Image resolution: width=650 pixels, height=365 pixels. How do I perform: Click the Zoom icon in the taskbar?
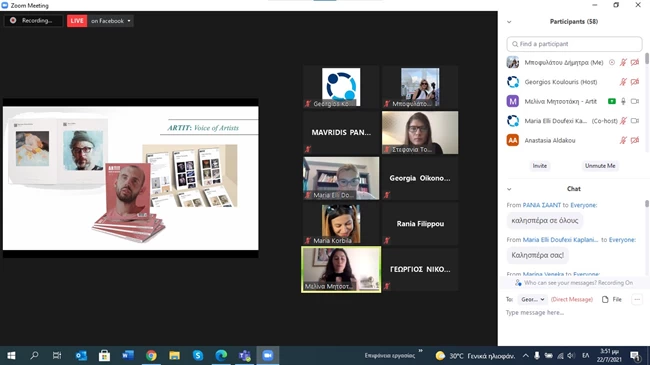point(268,355)
